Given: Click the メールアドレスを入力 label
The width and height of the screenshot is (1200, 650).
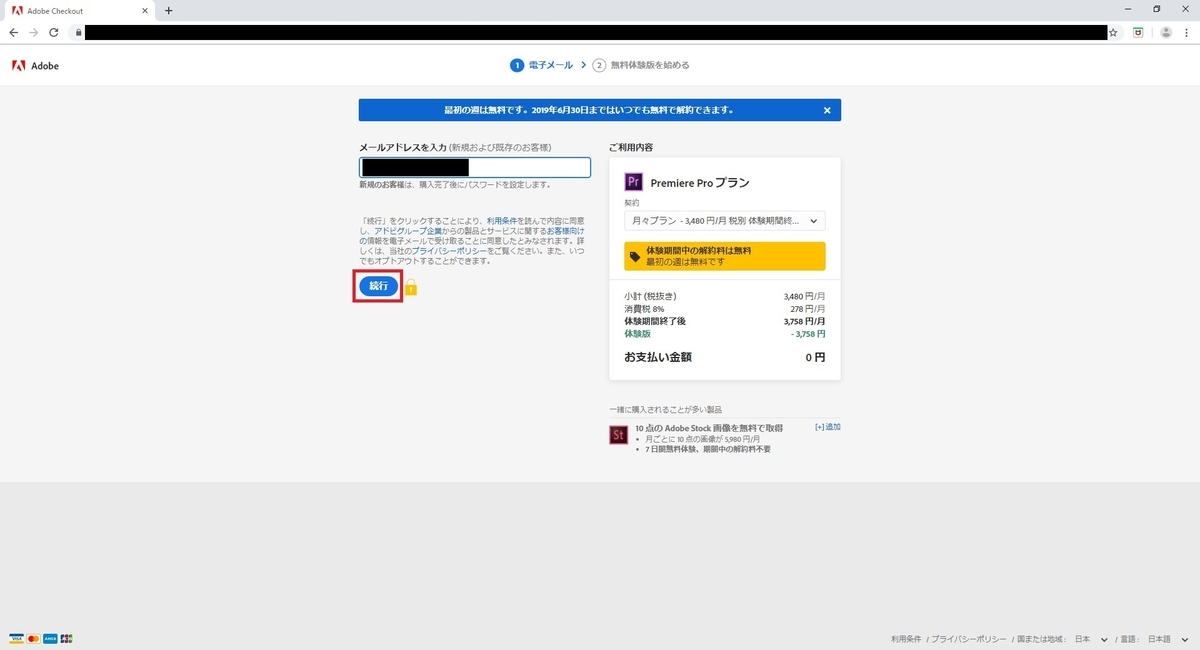Looking at the screenshot, I should pos(402,147).
